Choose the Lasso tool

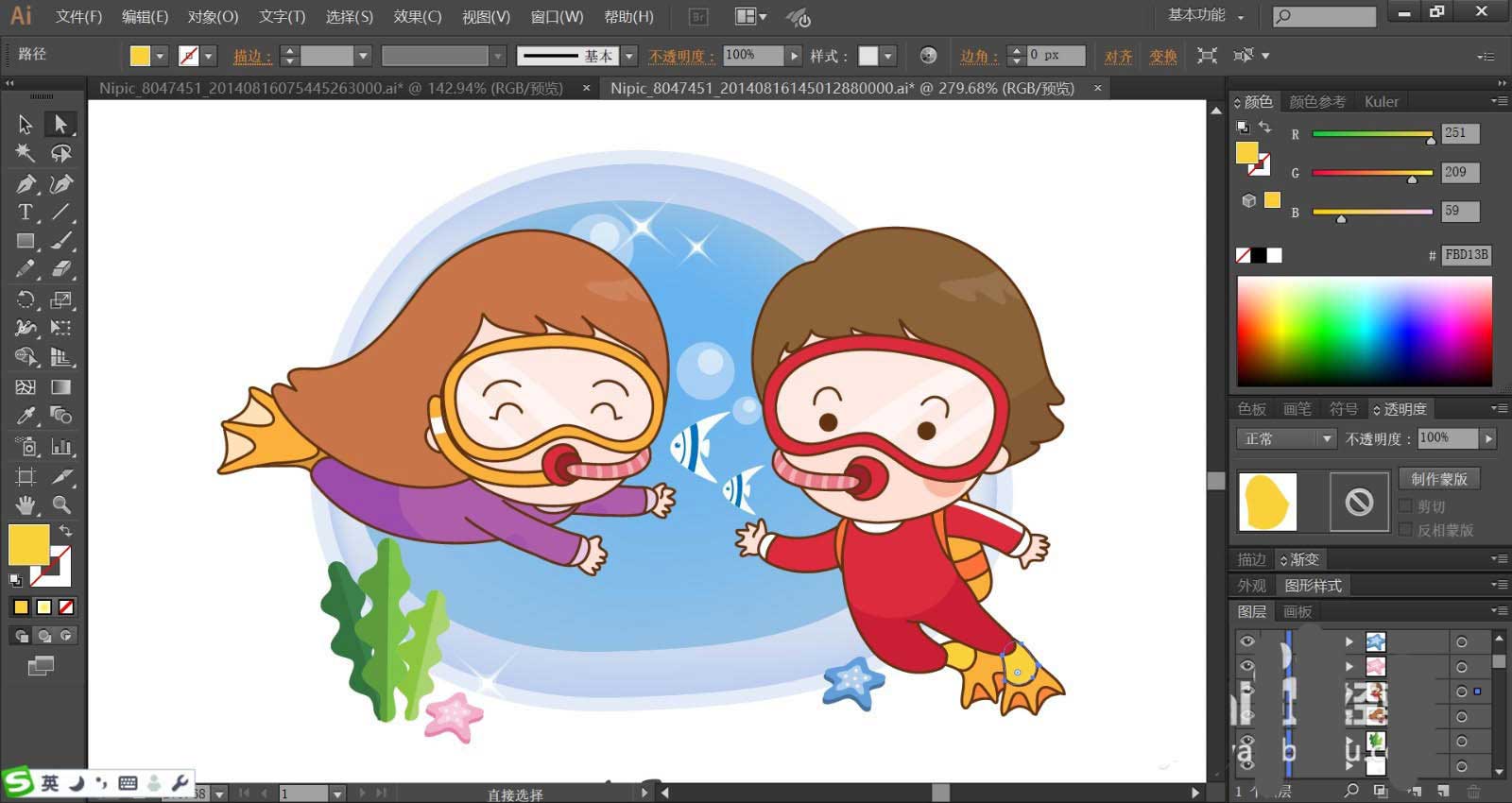[61, 153]
